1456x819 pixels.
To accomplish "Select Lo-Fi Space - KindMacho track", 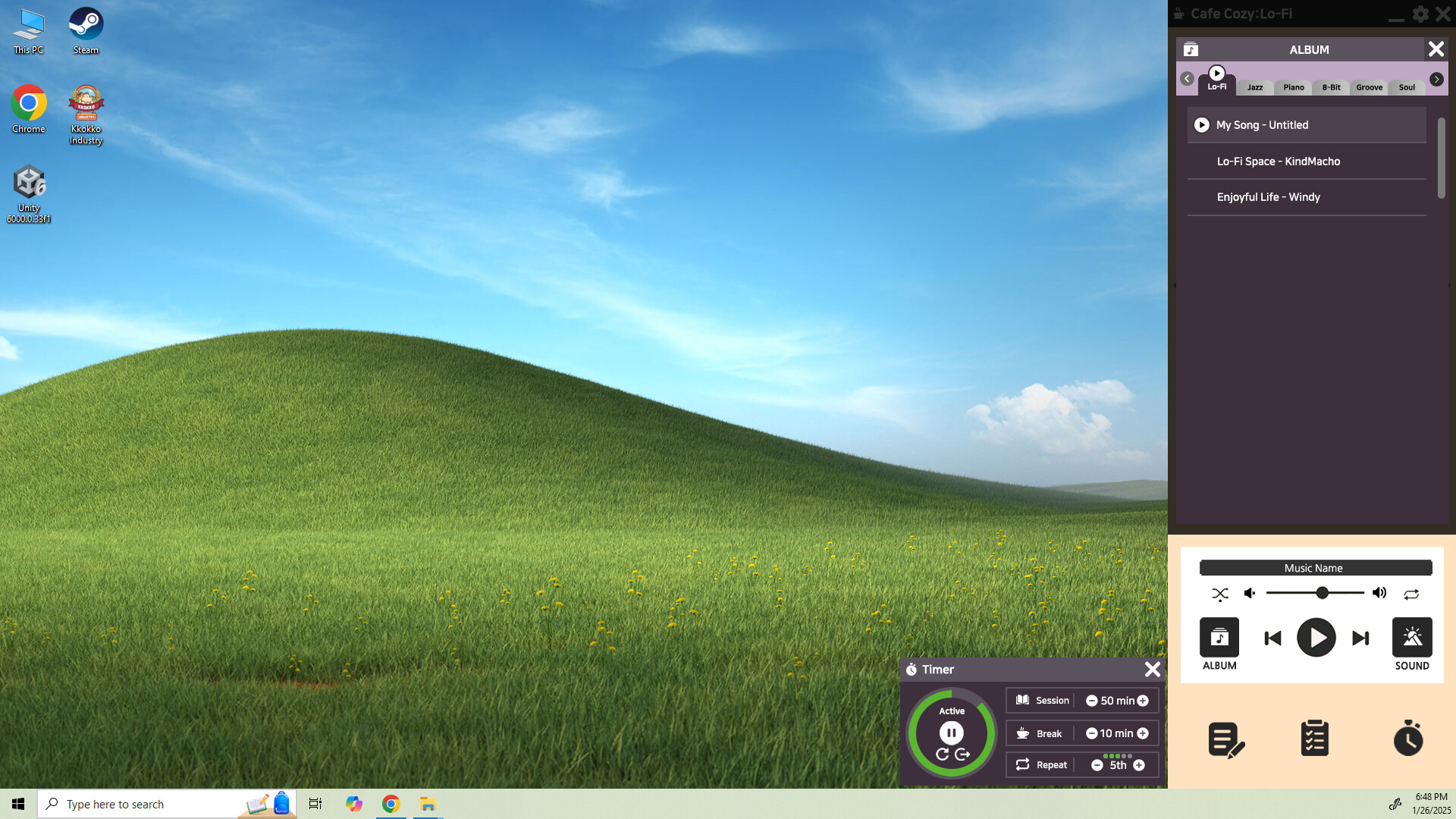I will tap(1307, 162).
